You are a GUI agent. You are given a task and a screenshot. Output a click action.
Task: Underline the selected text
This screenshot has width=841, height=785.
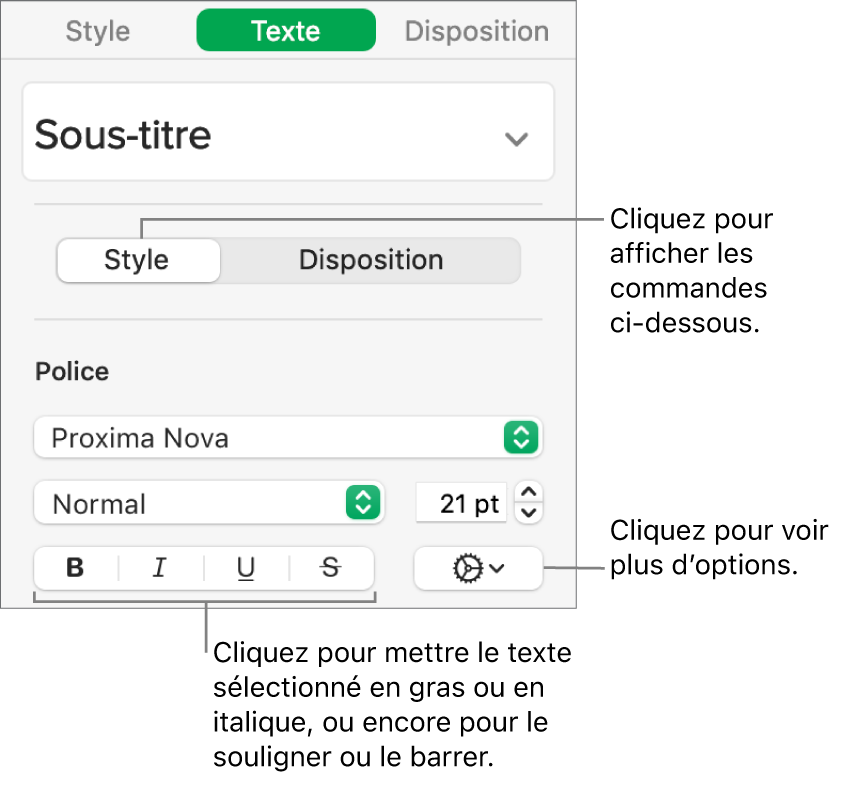coord(246,568)
